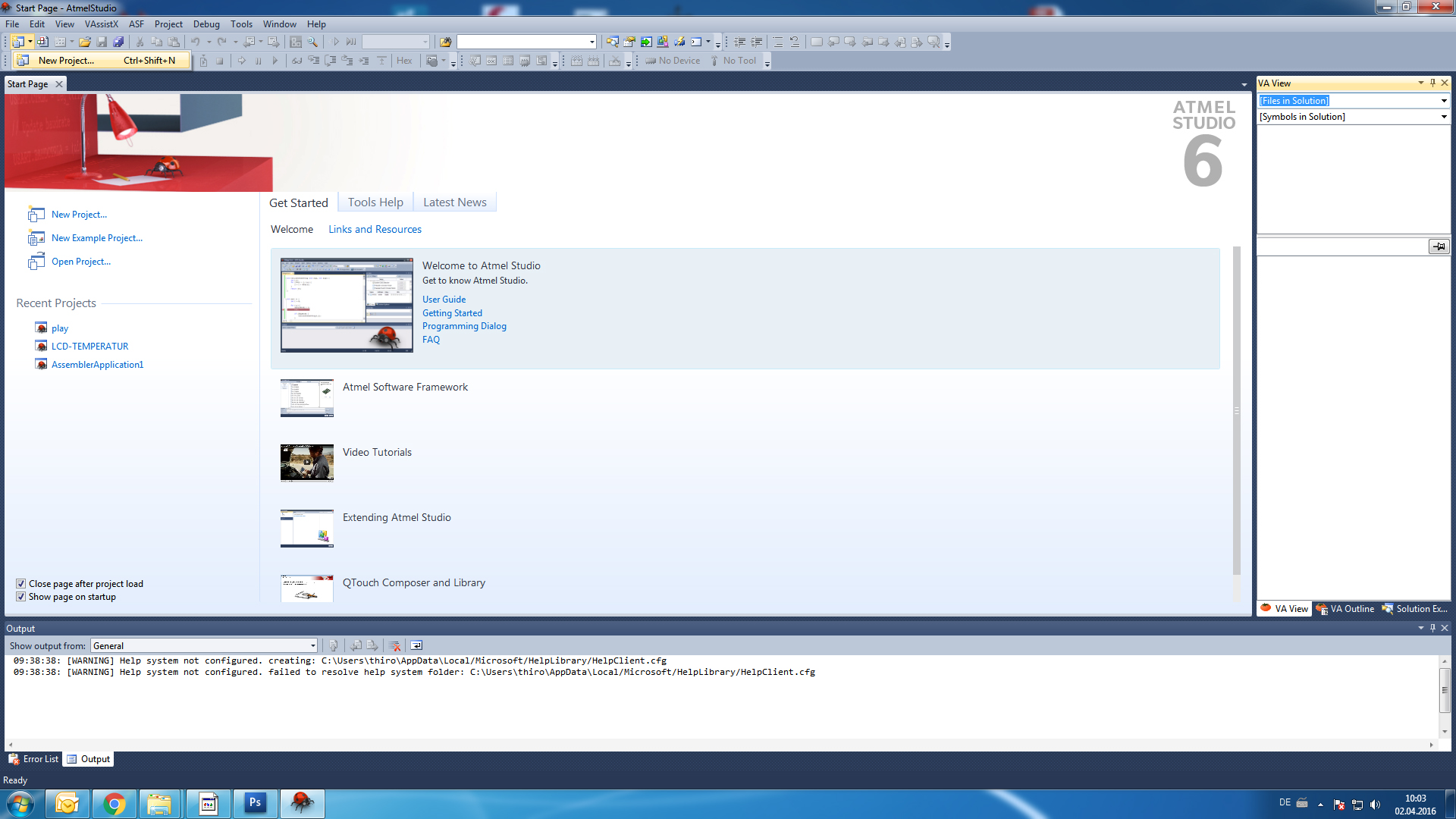1456x819 pixels.
Task: Toggle Close page after project load checkbox
Action: pyautogui.click(x=21, y=584)
